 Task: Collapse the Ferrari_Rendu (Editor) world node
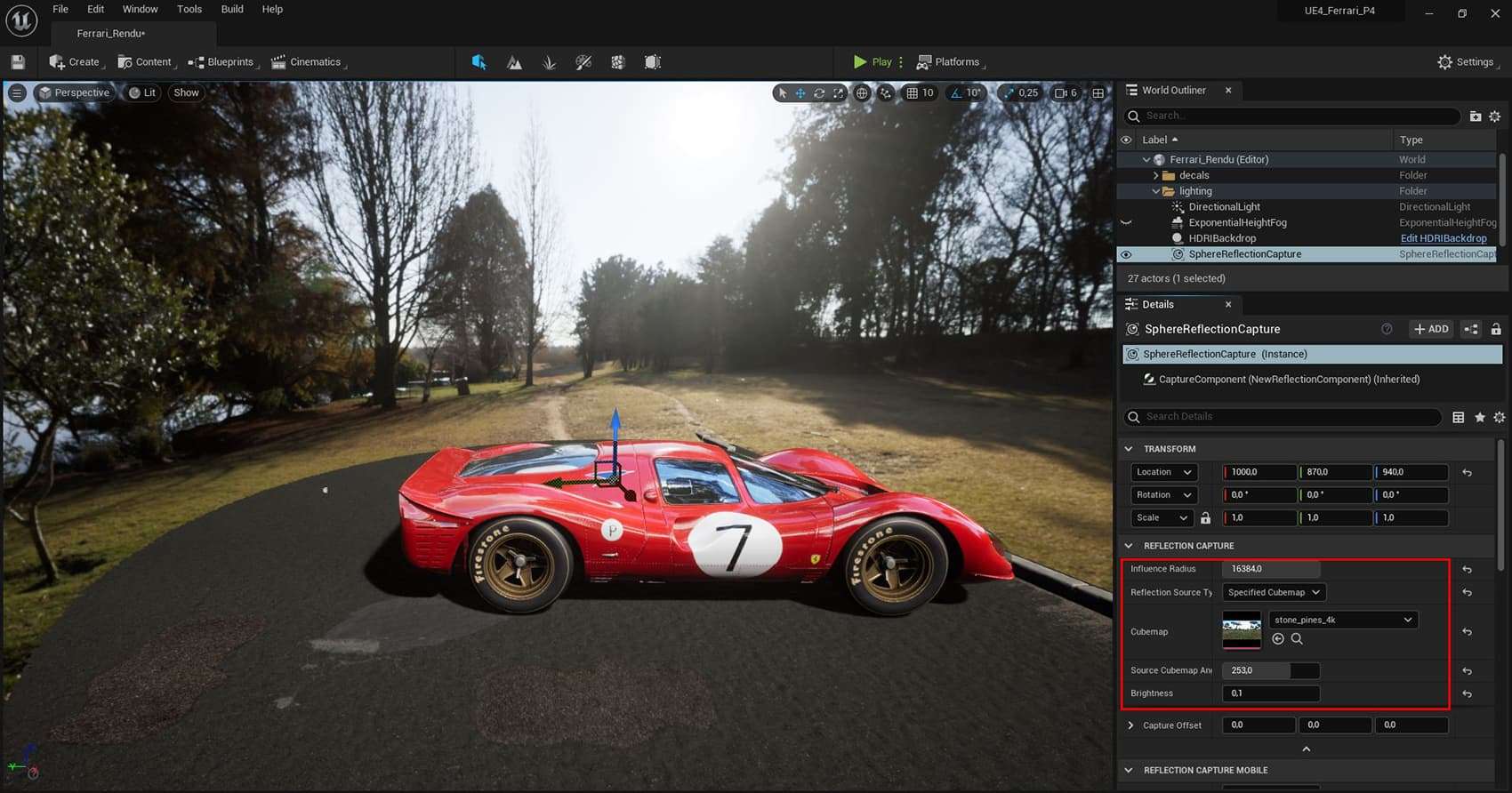[x=1146, y=160]
